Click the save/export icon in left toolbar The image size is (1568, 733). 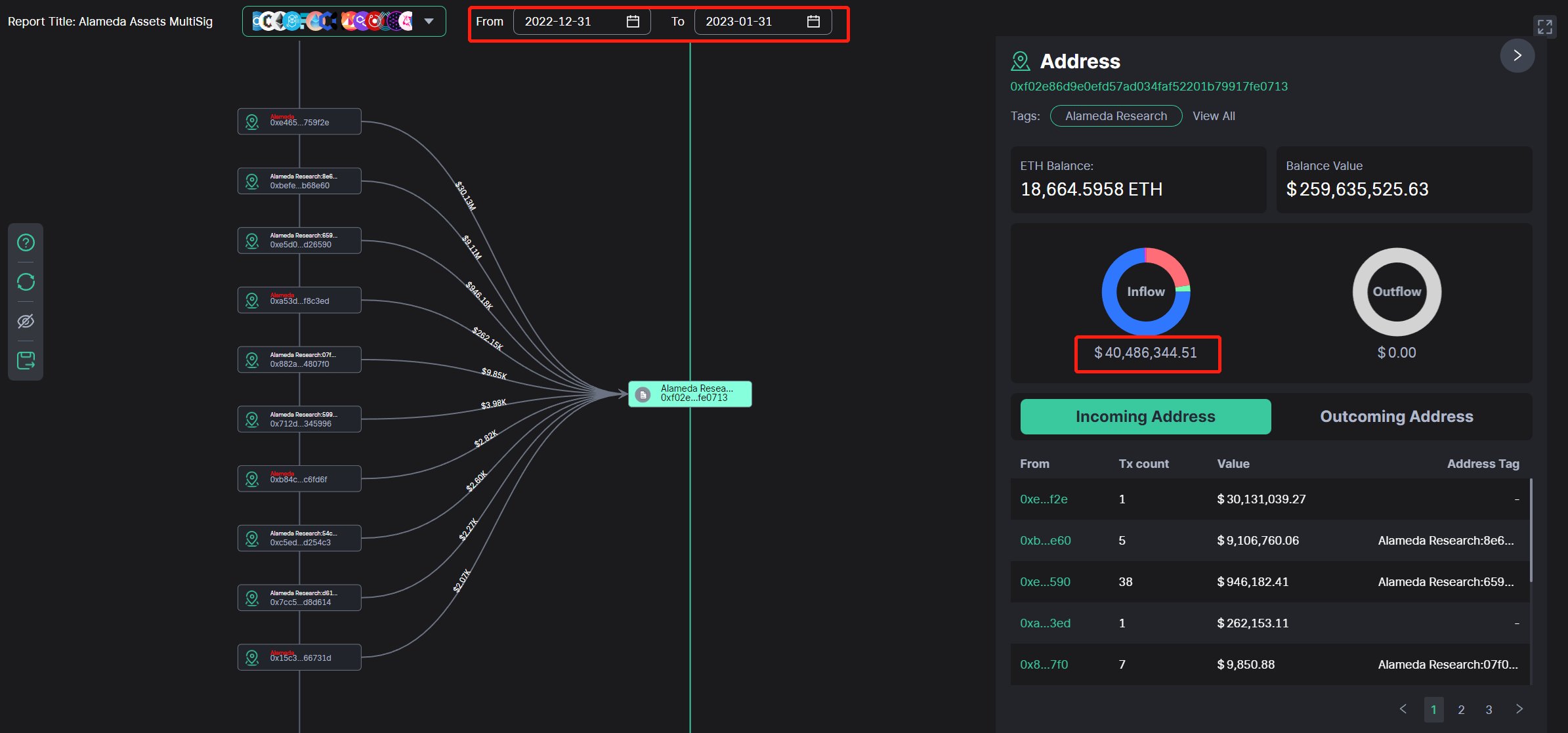pos(26,360)
